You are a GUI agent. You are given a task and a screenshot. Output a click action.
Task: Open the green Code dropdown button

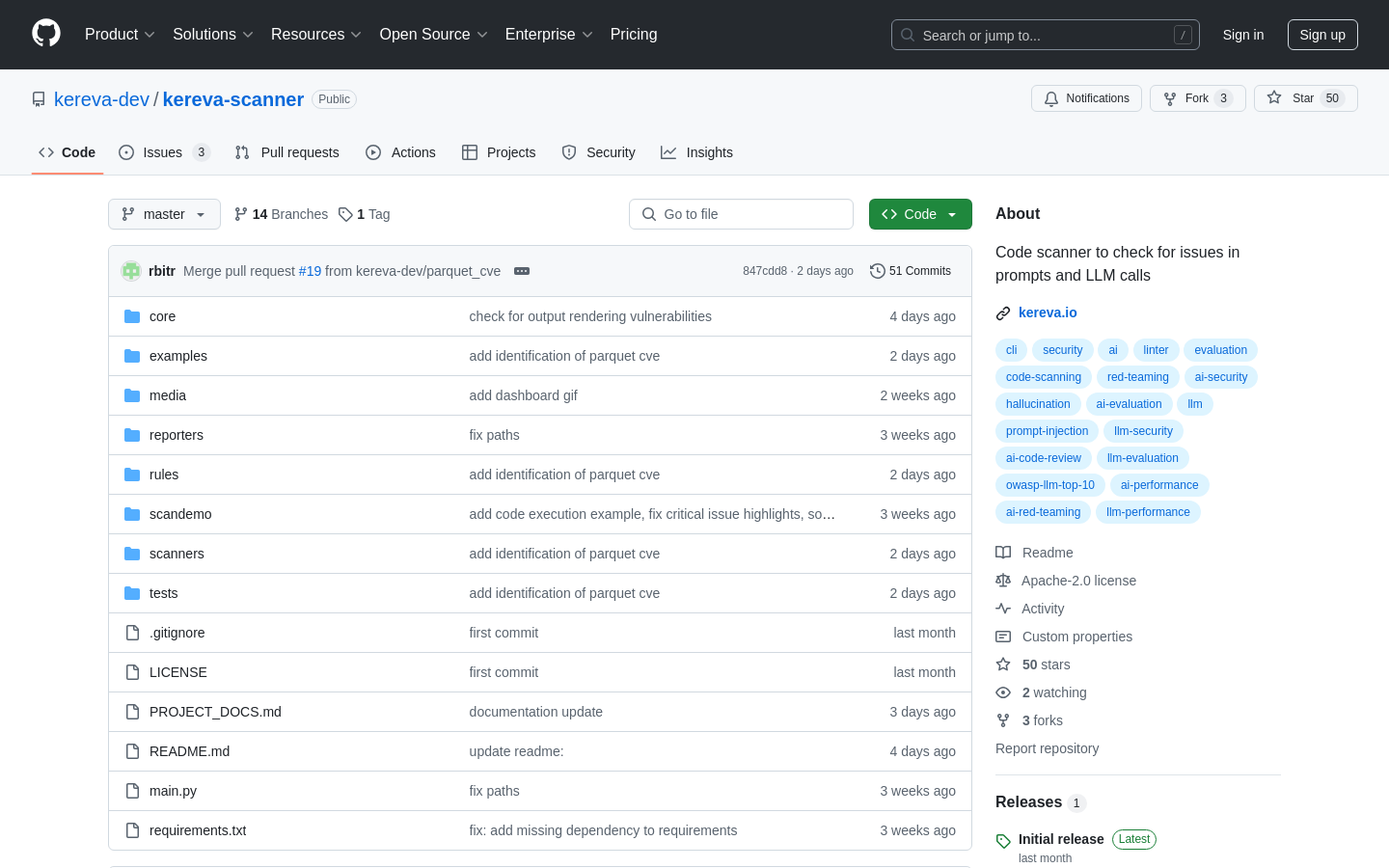(920, 214)
